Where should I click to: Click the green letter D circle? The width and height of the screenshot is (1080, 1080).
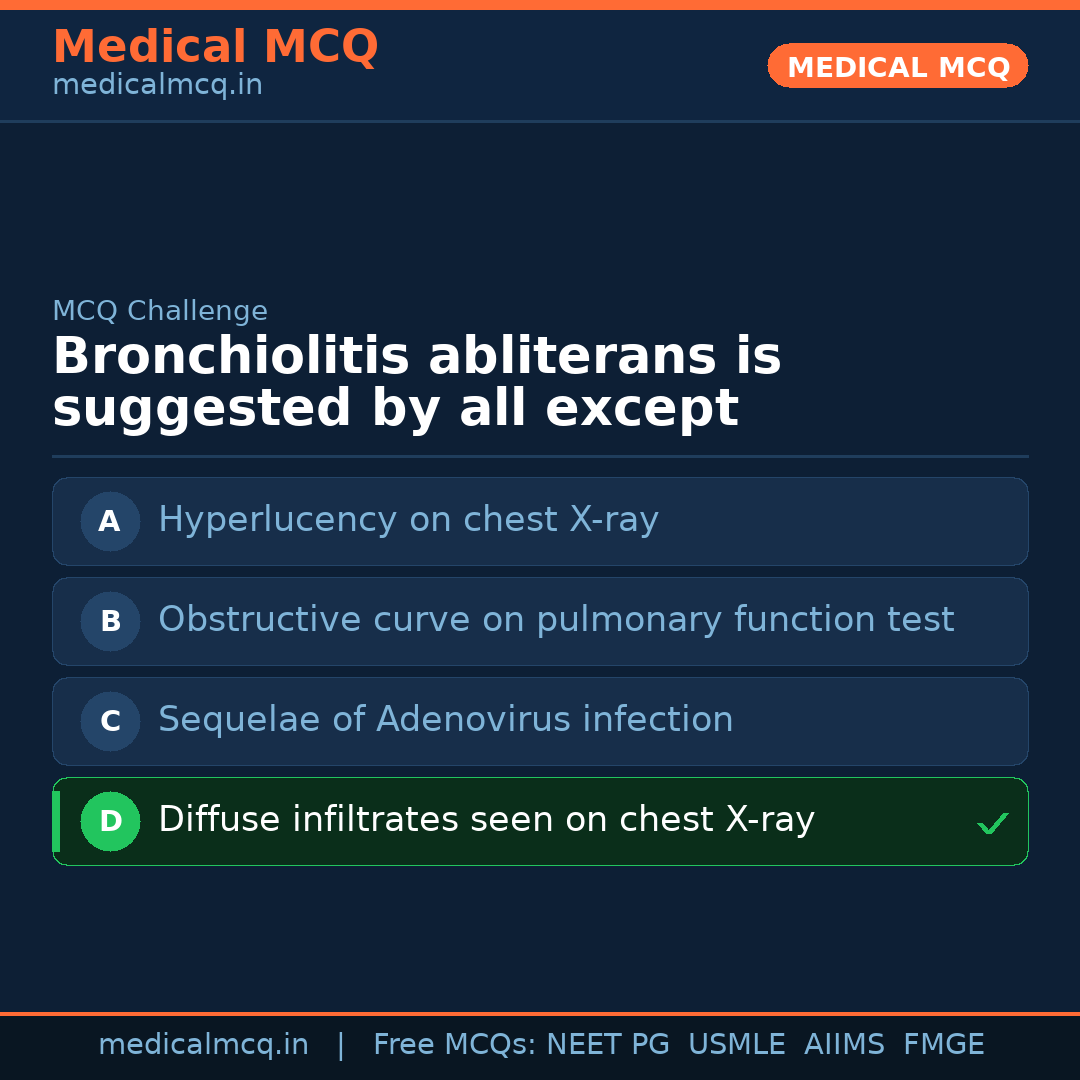coord(110,821)
